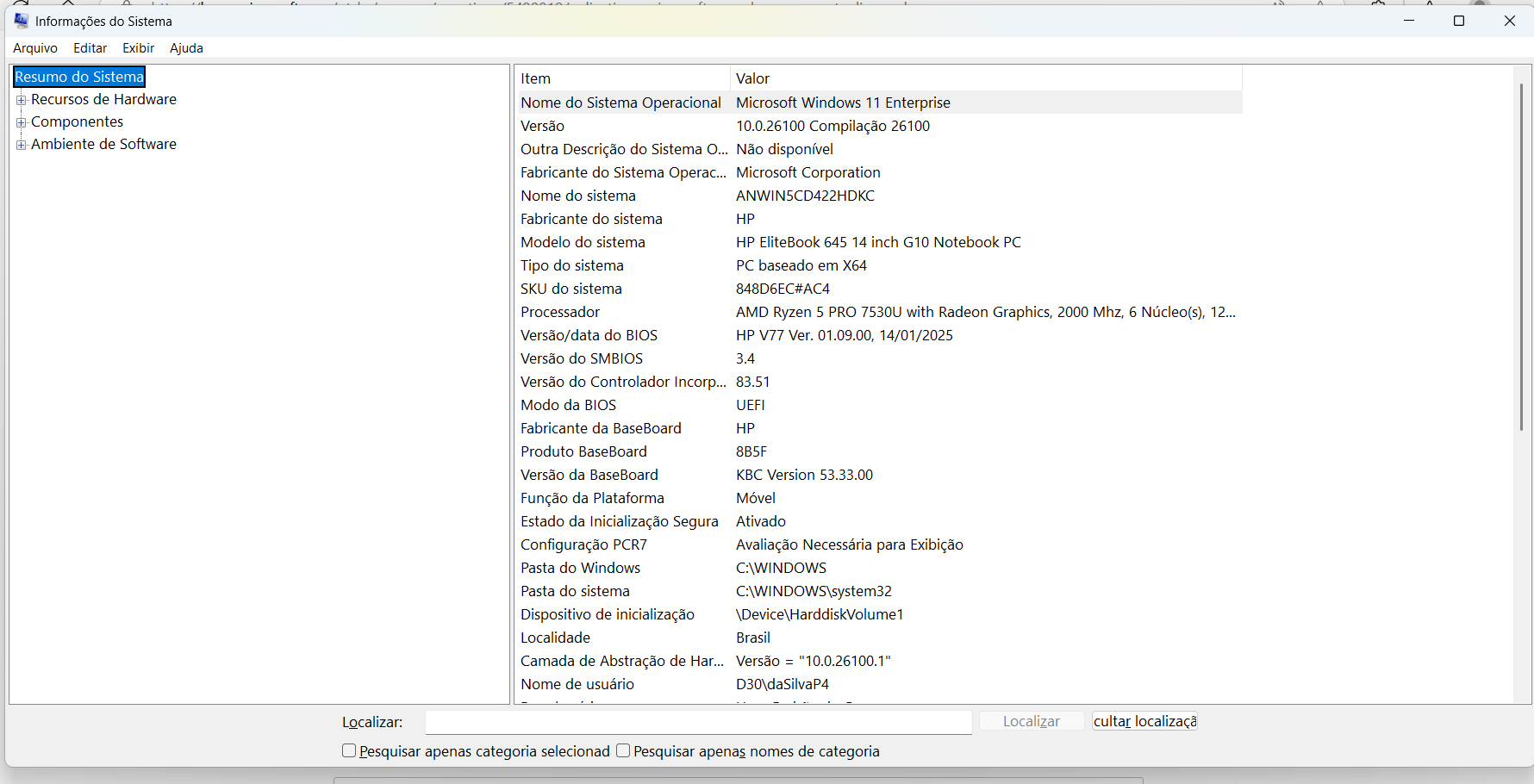Viewport: 1534px width, 784px height.
Task: Click AMD Ryzen 5 PRO processor value
Action: tap(986, 312)
